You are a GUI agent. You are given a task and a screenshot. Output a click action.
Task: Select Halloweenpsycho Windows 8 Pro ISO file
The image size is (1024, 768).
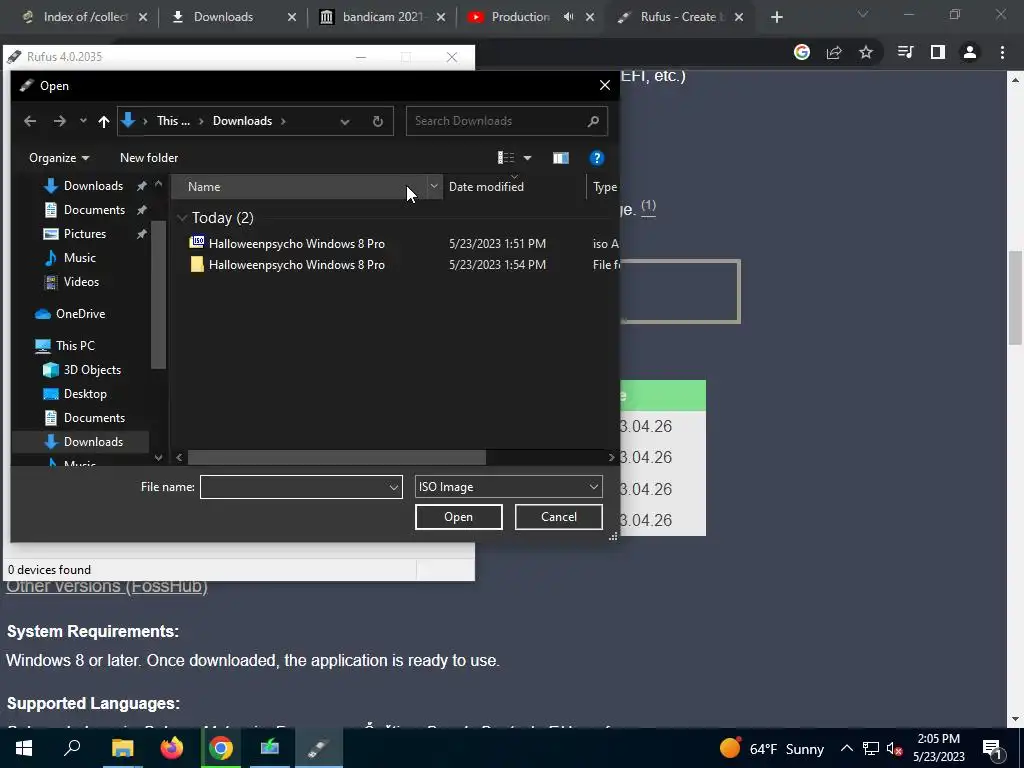(296, 244)
